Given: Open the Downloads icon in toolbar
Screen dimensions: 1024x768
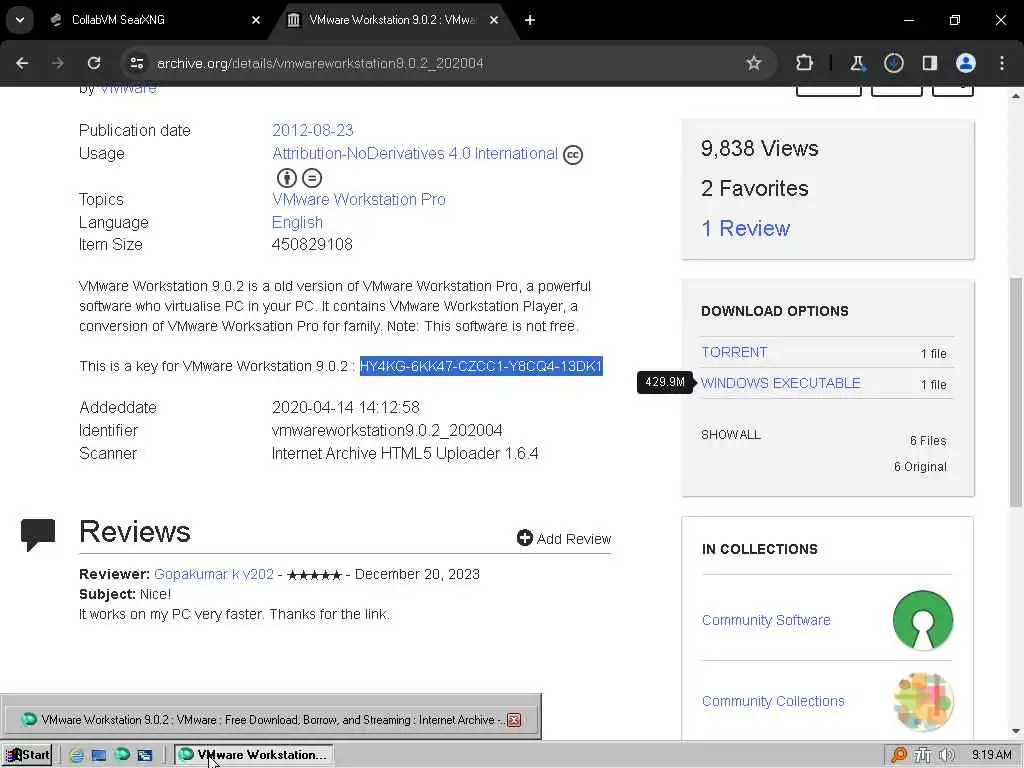Looking at the screenshot, I should (x=893, y=63).
